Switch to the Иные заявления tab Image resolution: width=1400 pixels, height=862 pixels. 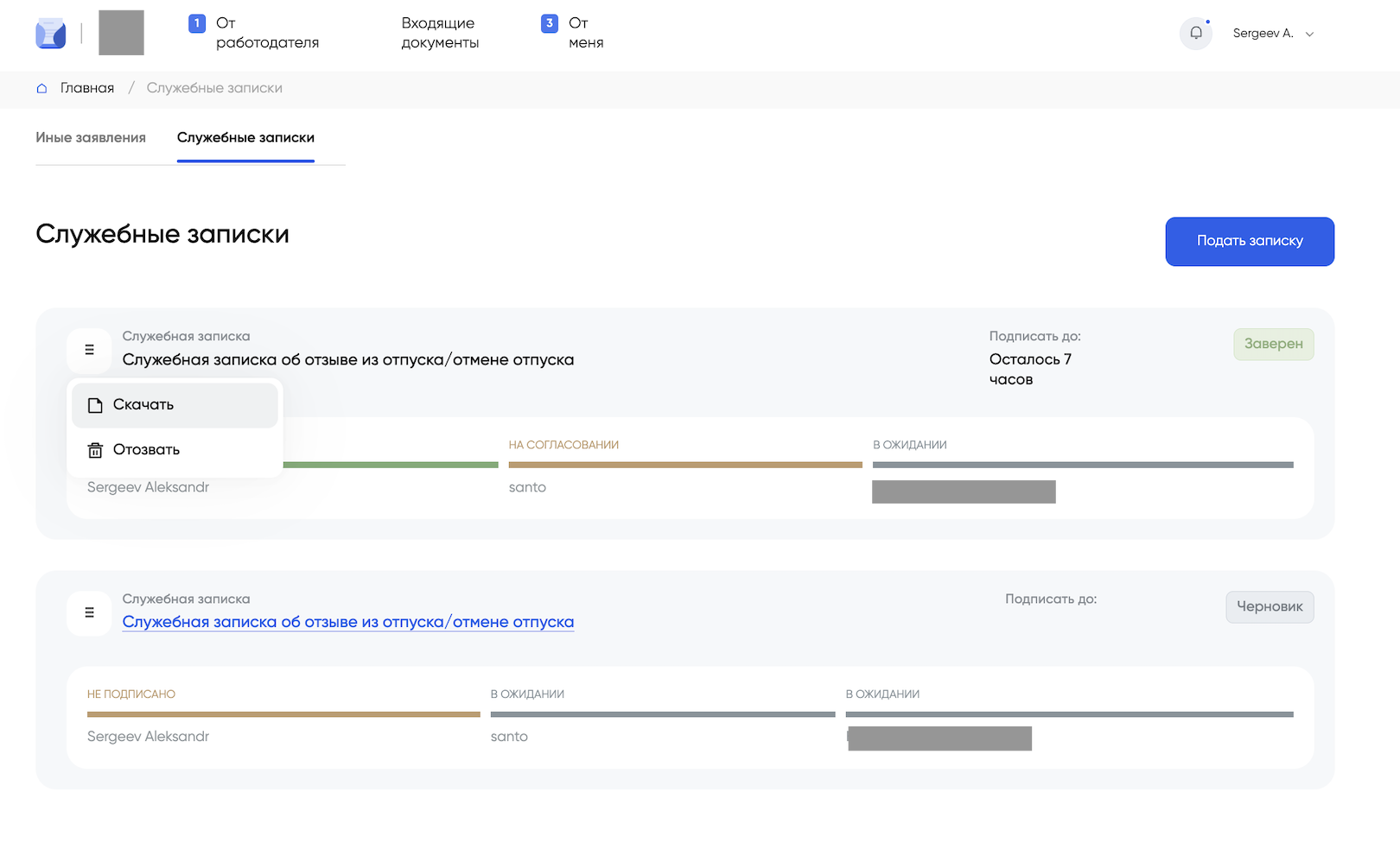91,137
